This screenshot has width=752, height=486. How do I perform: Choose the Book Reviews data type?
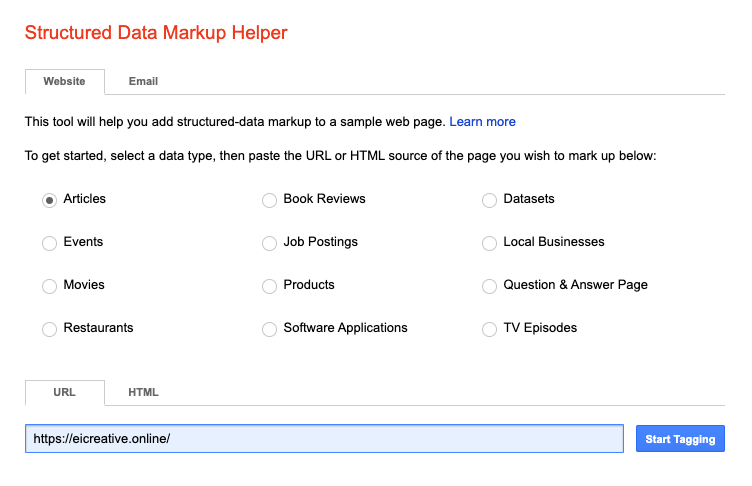(x=269, y=200)
